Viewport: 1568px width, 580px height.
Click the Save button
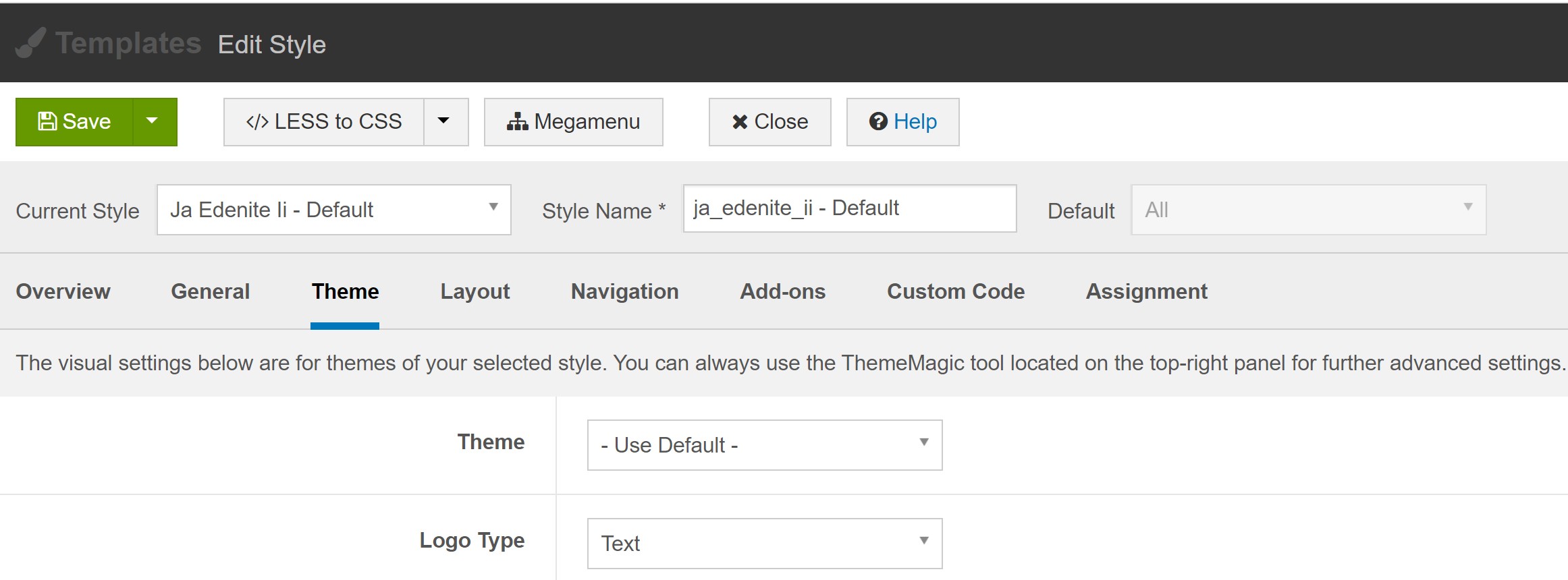(x=74, y=121)
